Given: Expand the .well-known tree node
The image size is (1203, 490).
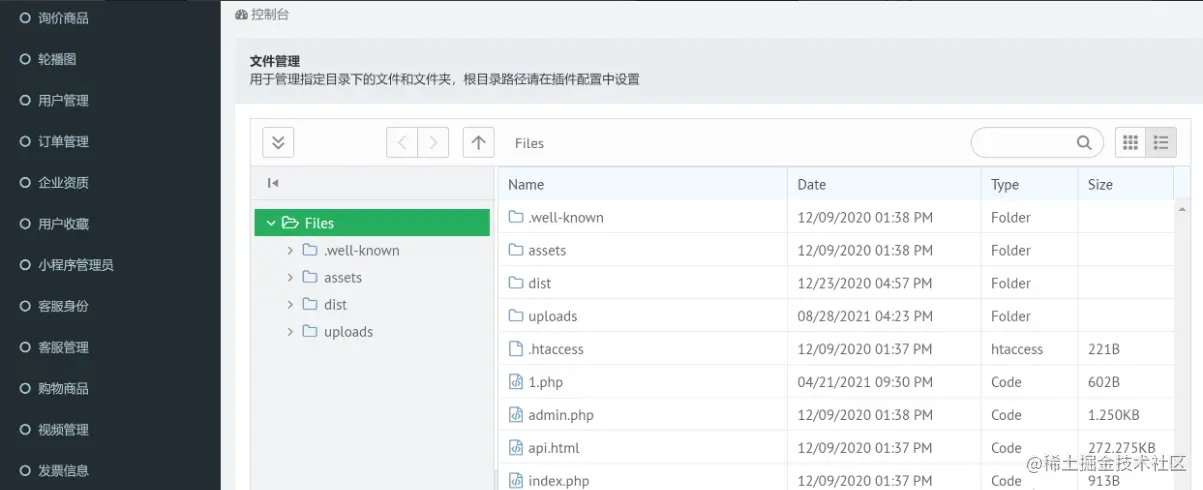Looking at the screenshot, I should (x=290, y=250).
